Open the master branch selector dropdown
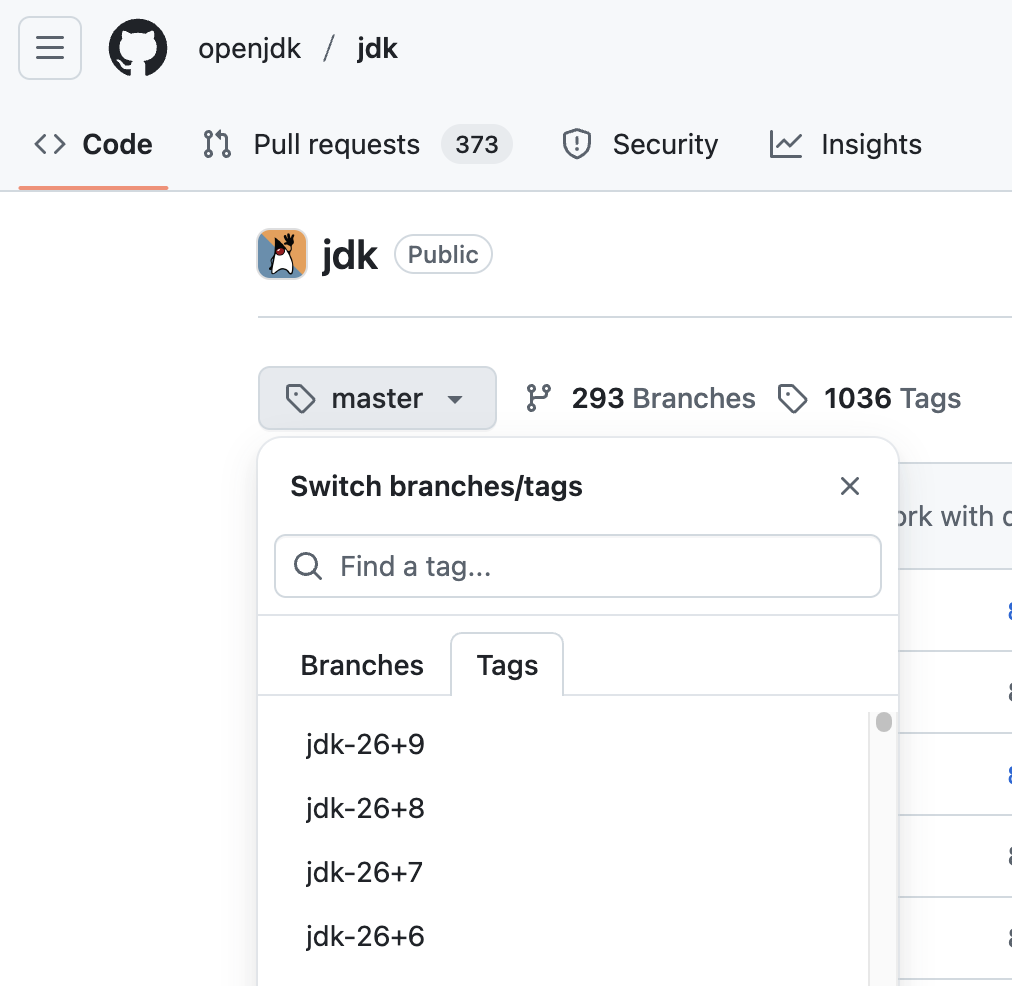This screenshot has width=1012, height=986. 377,398
